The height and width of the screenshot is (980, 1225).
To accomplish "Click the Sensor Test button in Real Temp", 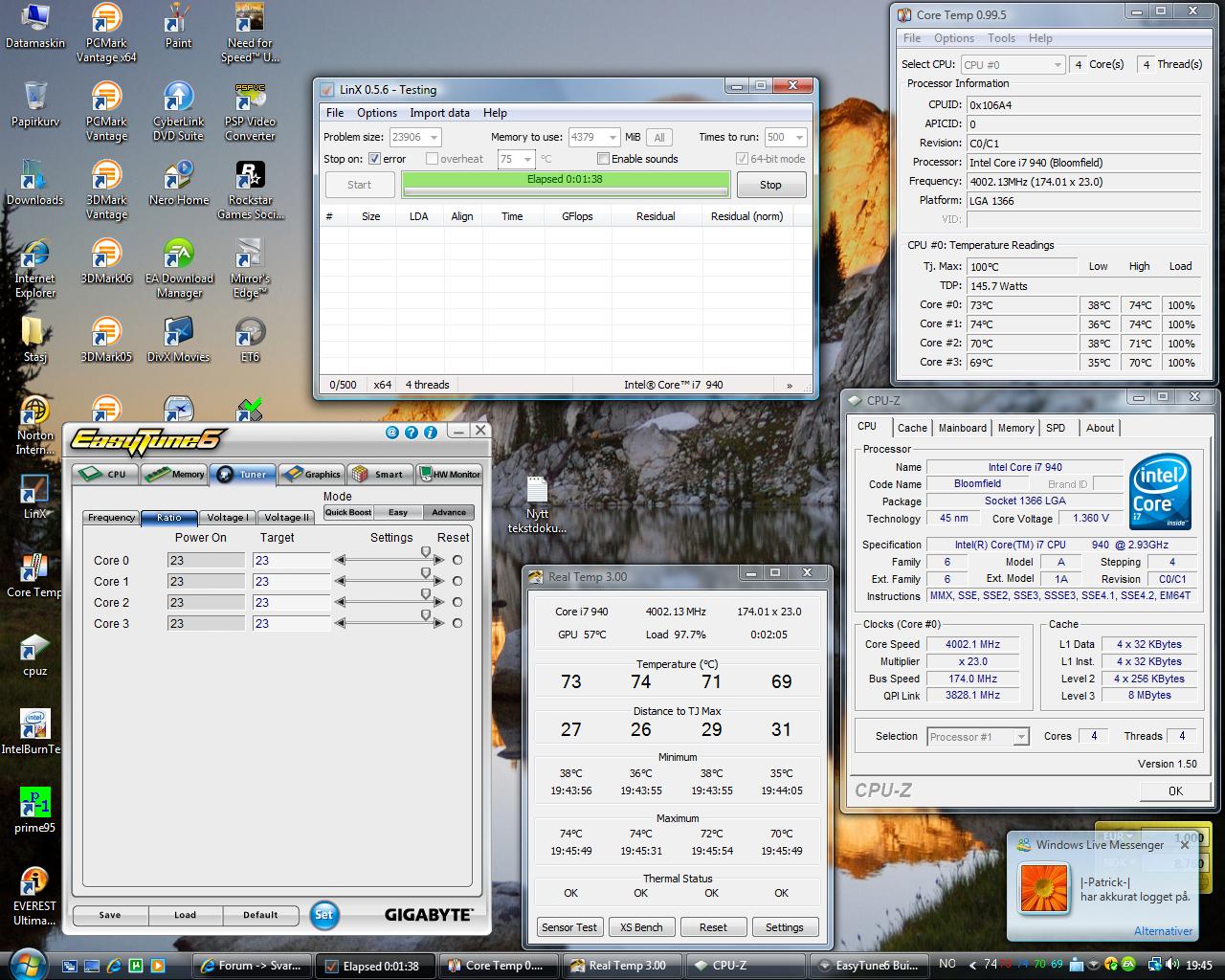I will coord(569,927).
